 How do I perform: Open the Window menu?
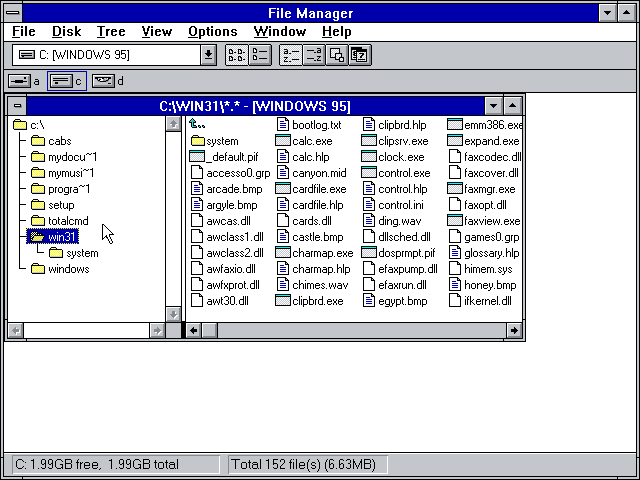click(280, 31)
